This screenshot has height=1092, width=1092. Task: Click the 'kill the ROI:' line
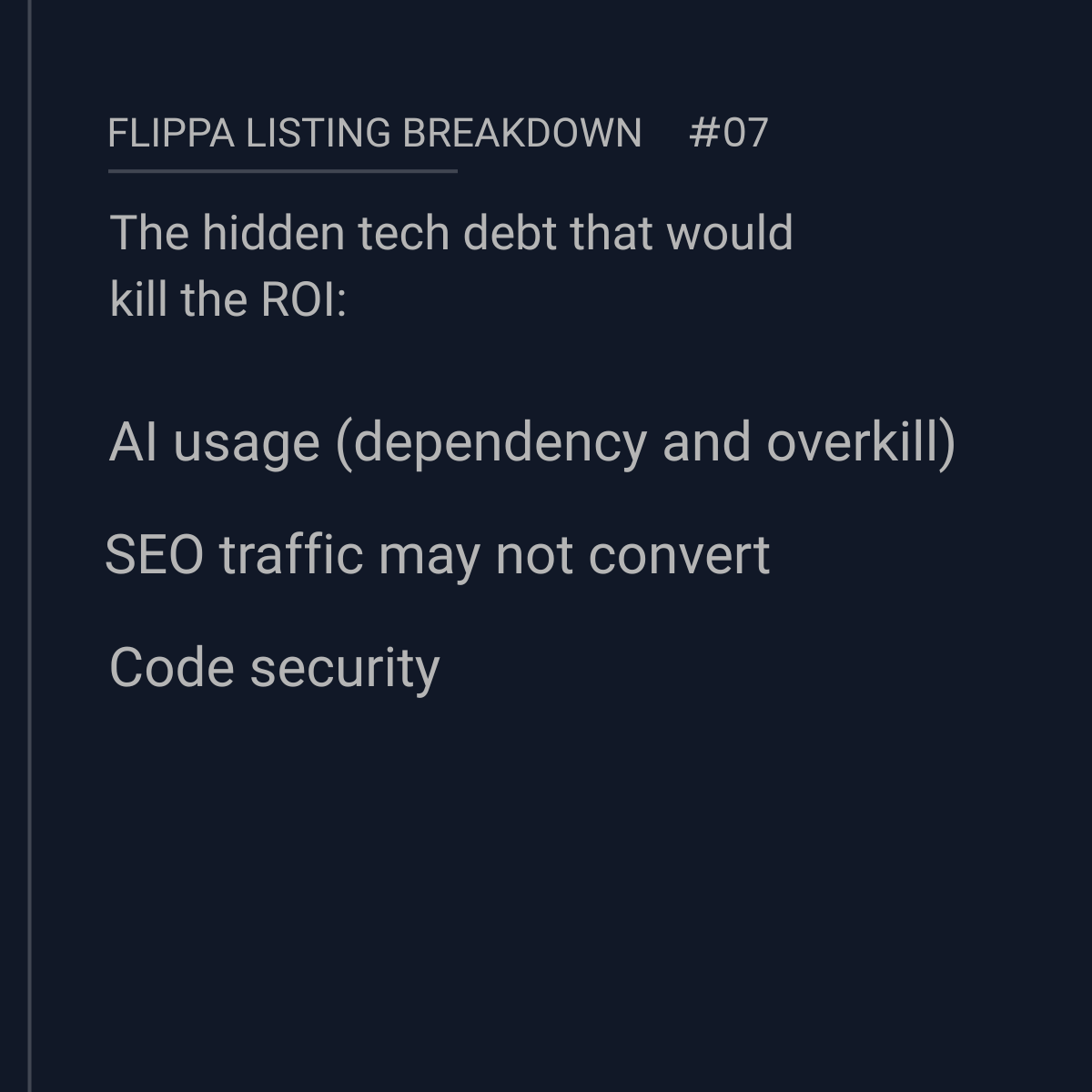click(227, 299)
